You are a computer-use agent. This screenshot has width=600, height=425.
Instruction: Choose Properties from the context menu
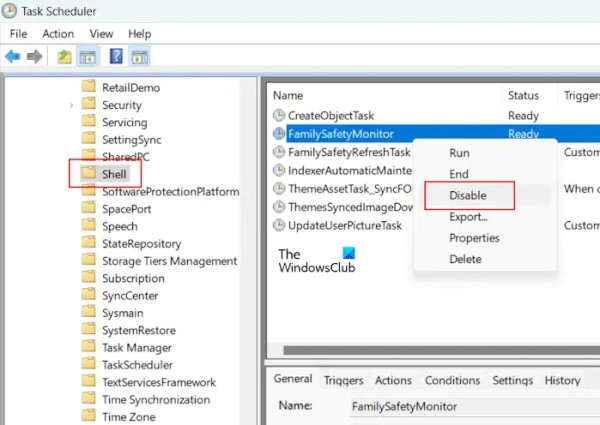click(x=485, y=238)
